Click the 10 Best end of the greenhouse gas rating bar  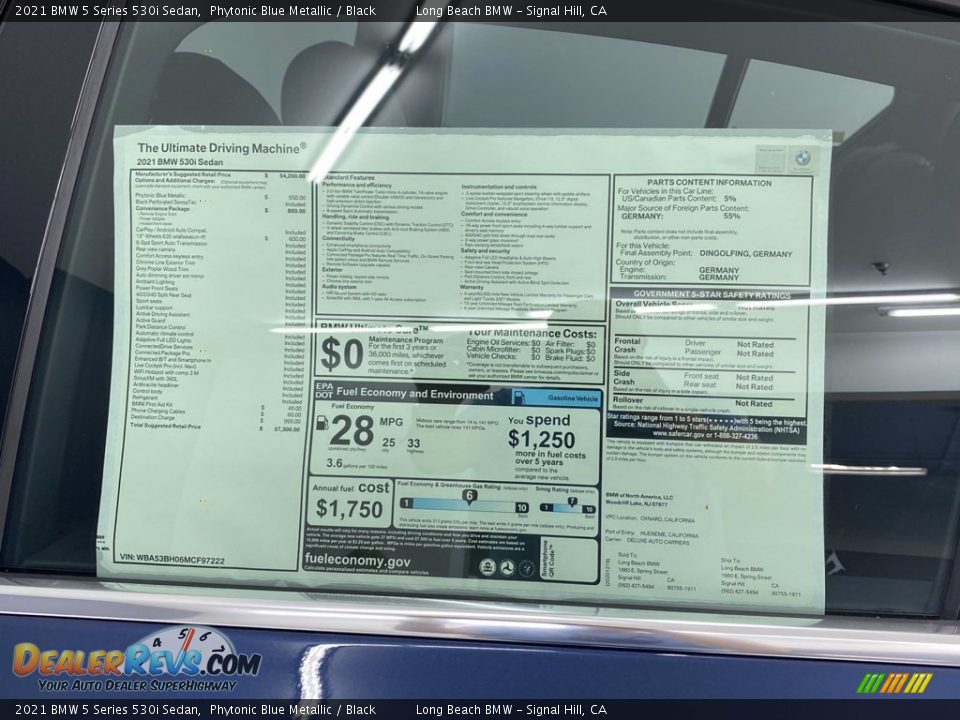[x=522, y=508]
